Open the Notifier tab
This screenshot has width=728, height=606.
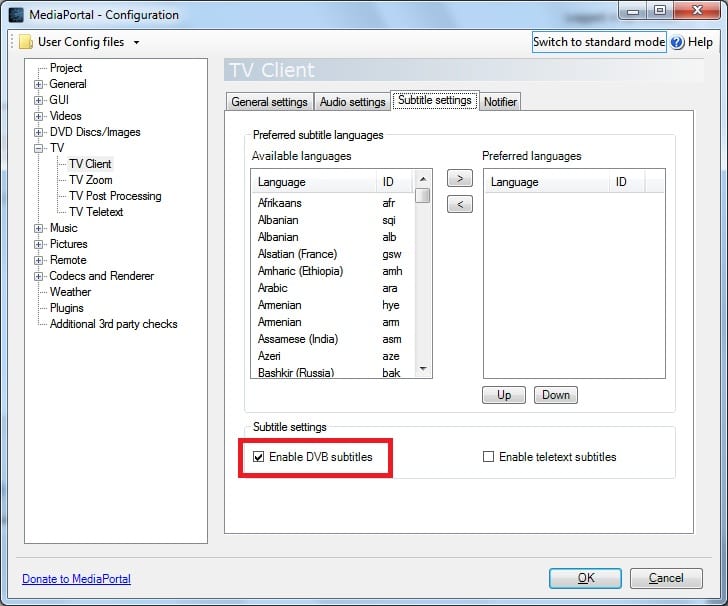click(x=500, y=102)
